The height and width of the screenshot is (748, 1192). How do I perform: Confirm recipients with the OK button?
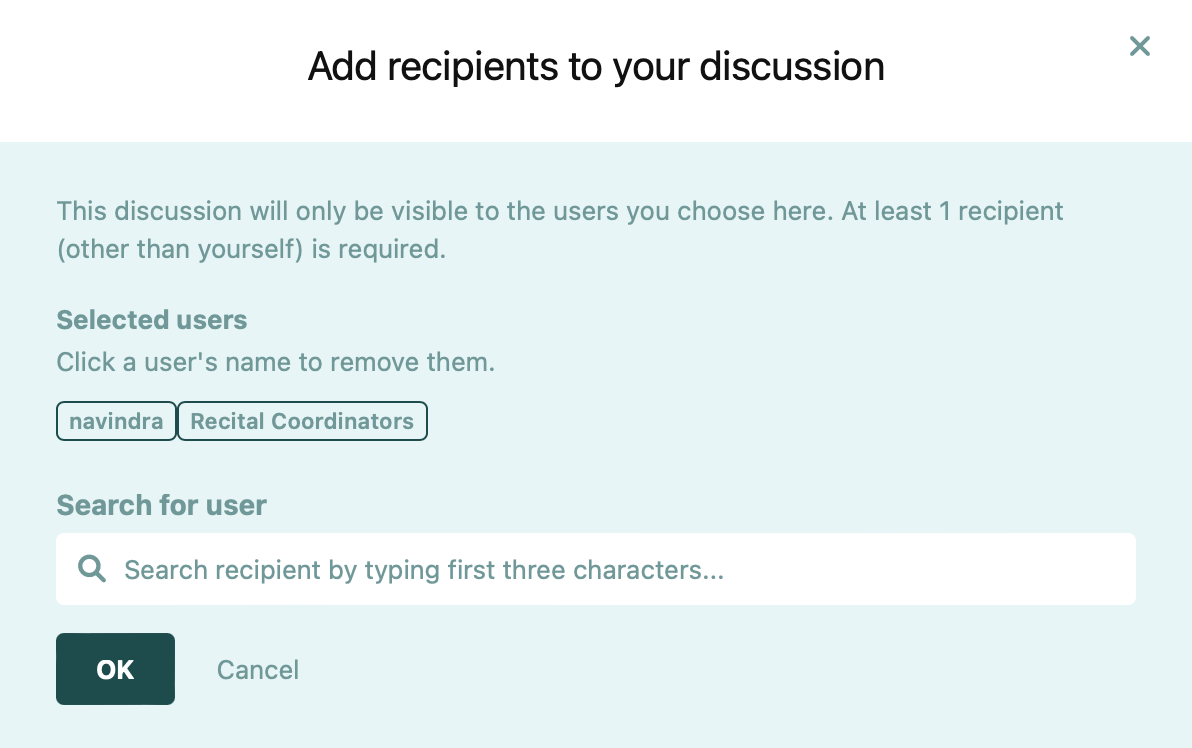tap(115, 669)
